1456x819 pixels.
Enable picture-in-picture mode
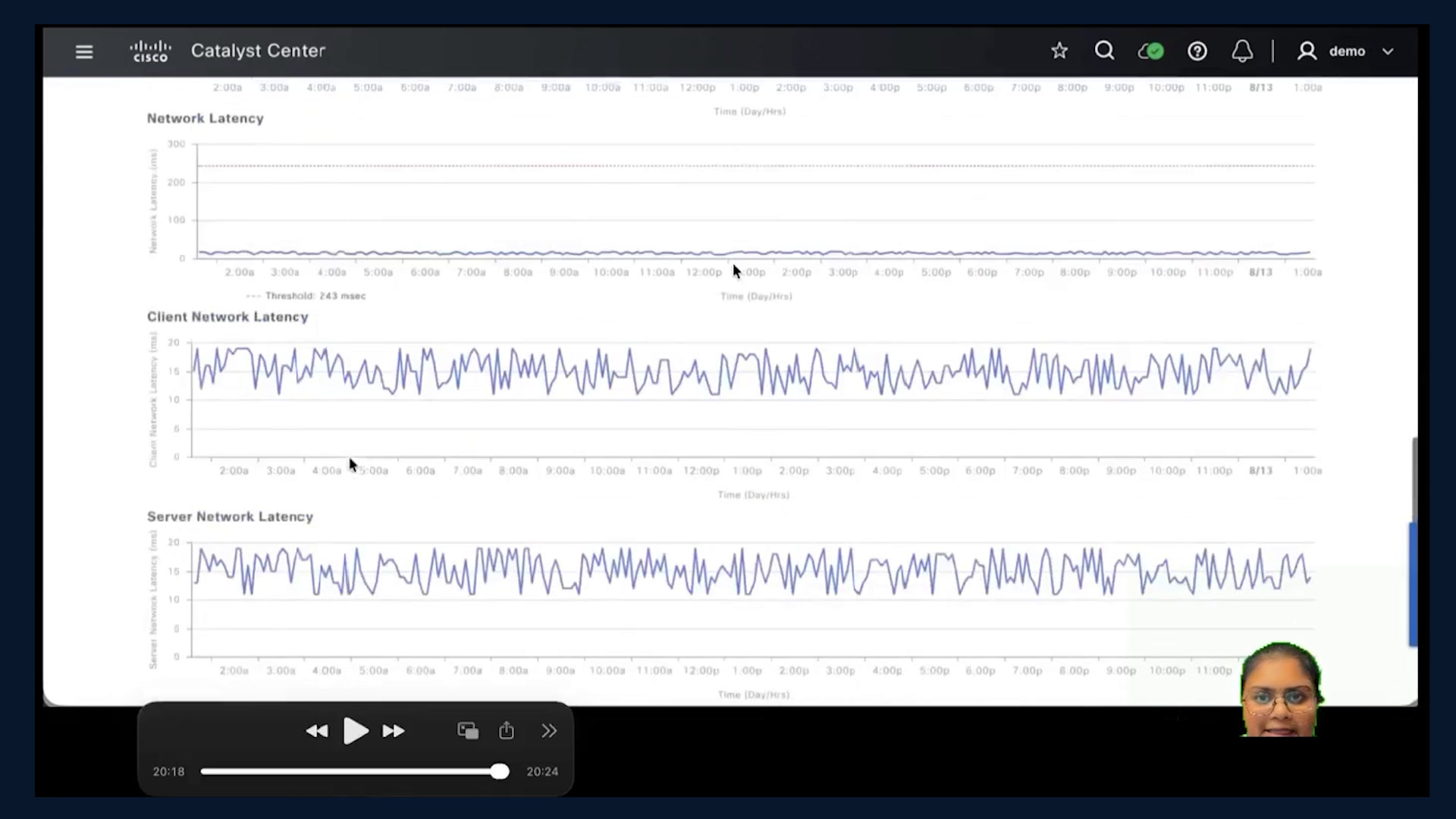pos(468,730)
